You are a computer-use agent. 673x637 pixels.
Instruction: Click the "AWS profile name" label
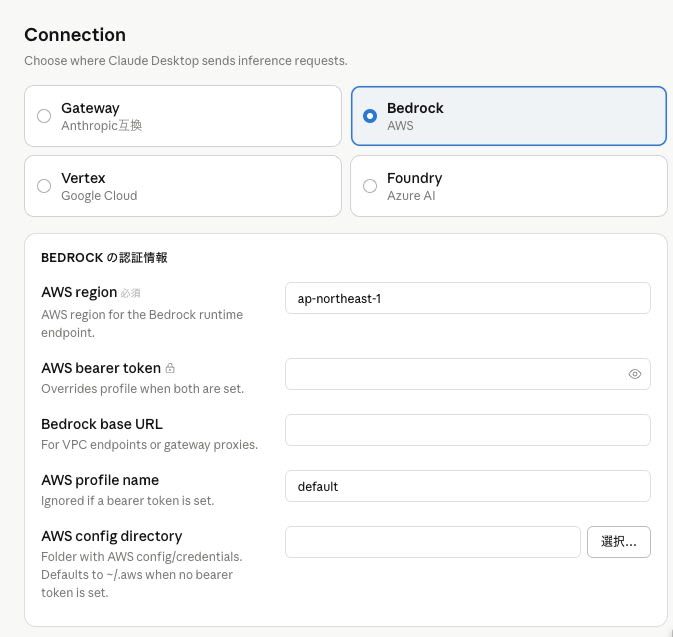(x=100, y=480)
